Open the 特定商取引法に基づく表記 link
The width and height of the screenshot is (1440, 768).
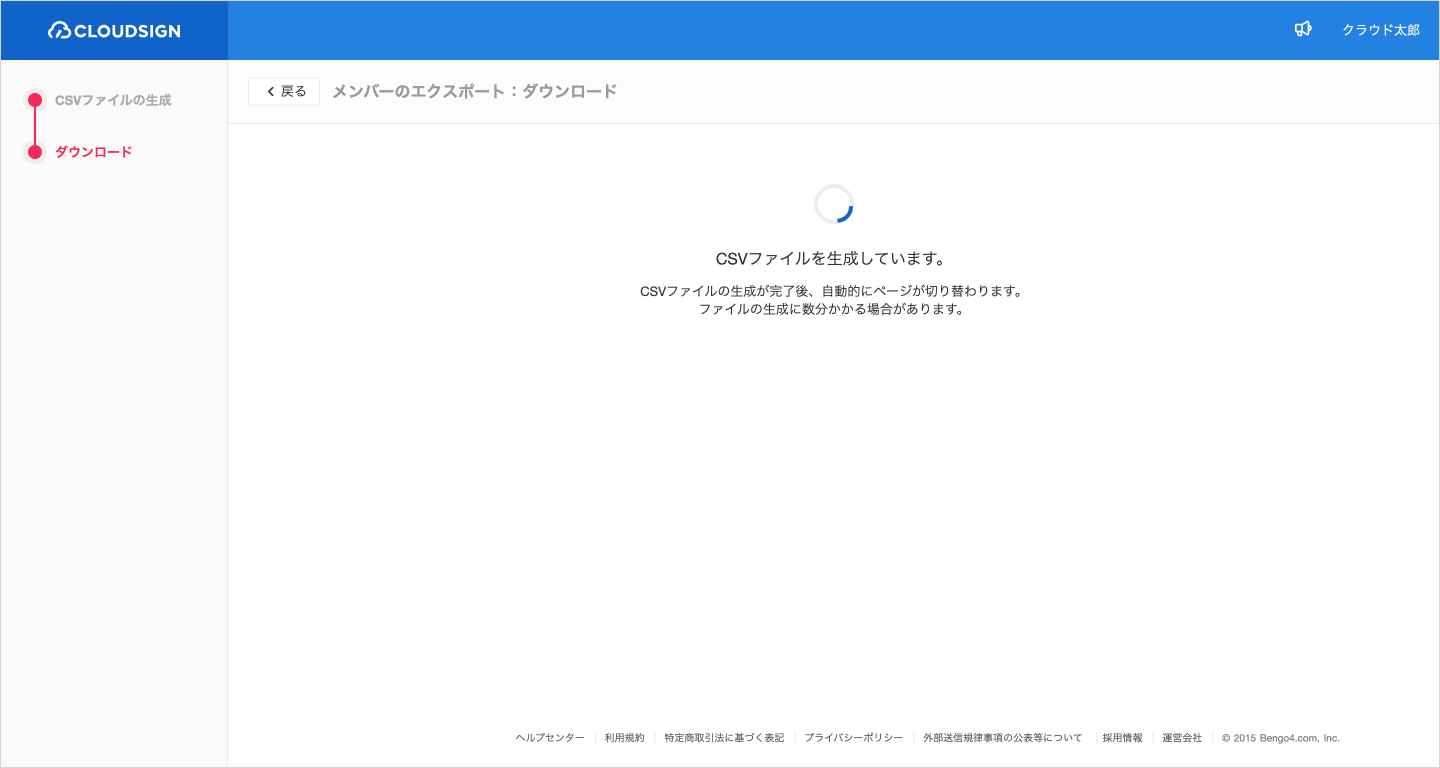point(724,738)
